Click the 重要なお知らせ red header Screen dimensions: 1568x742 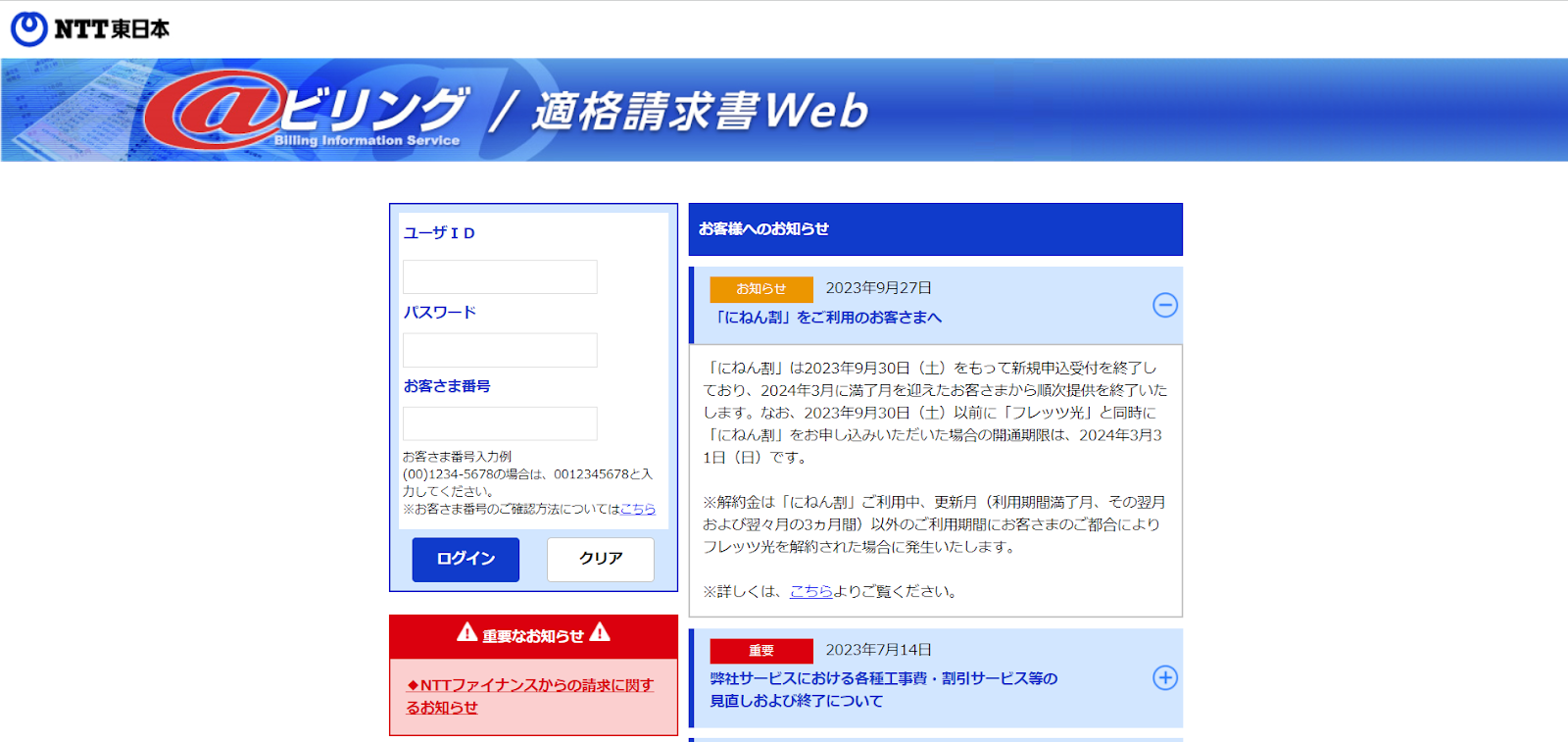click(533, 636)
